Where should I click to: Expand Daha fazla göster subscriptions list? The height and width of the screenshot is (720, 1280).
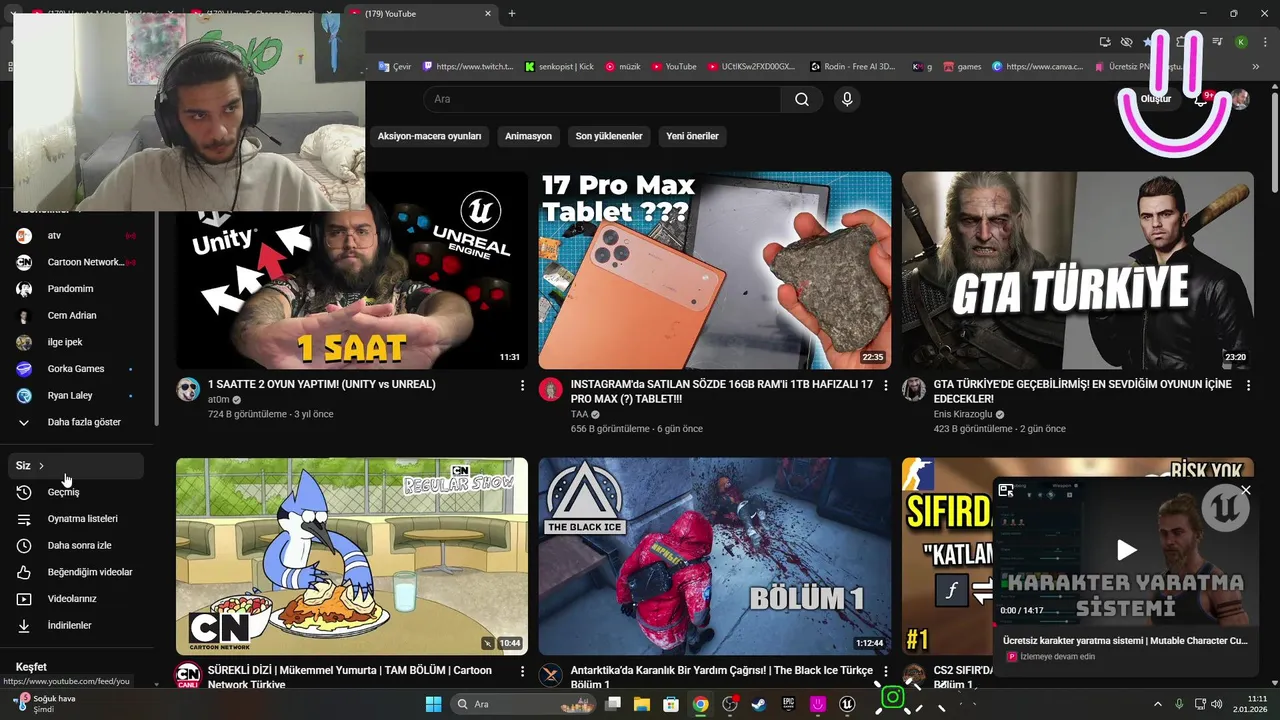pos(76,422)
